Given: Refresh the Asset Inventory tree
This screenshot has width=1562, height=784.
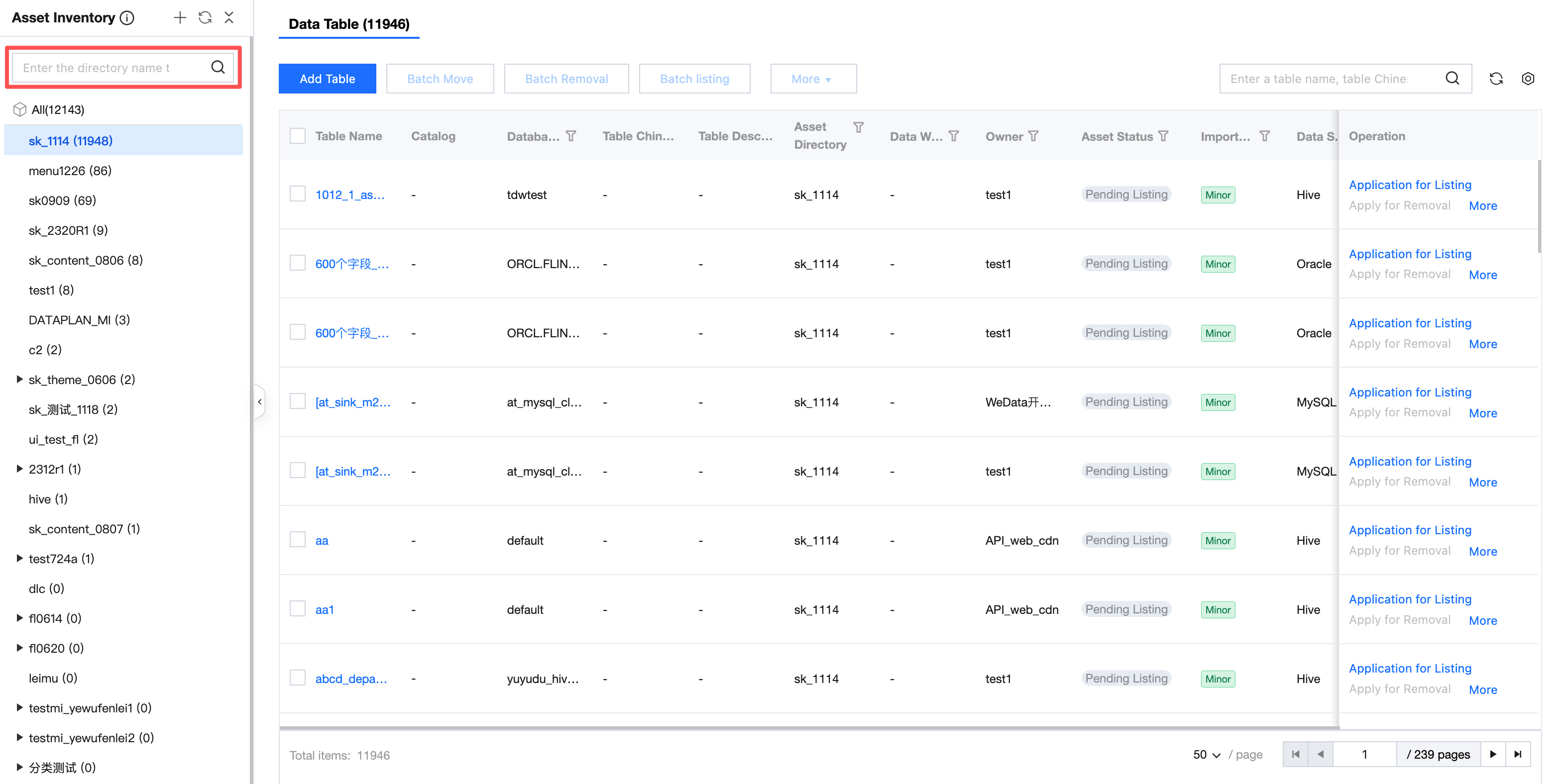Looking at the screenshot, I should [x=205, y=17].
